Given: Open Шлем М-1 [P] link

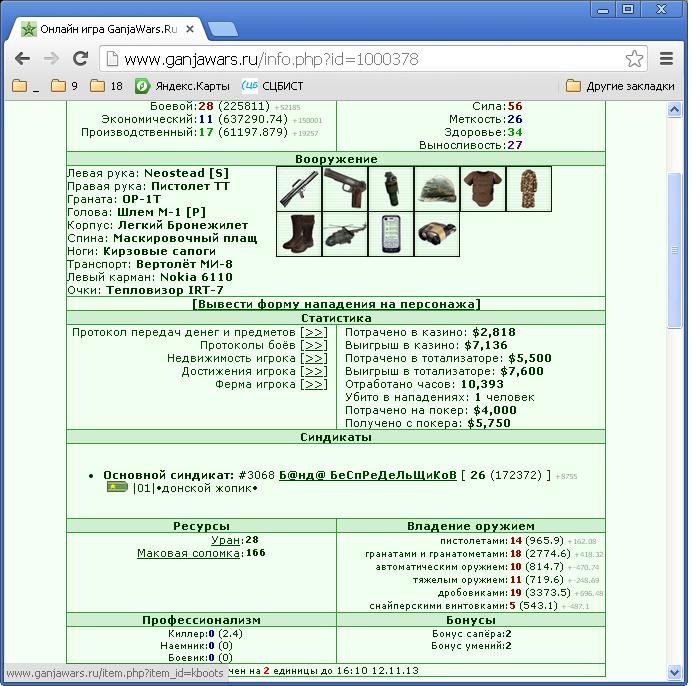Looking at the screenshot, I should point(162,212).
